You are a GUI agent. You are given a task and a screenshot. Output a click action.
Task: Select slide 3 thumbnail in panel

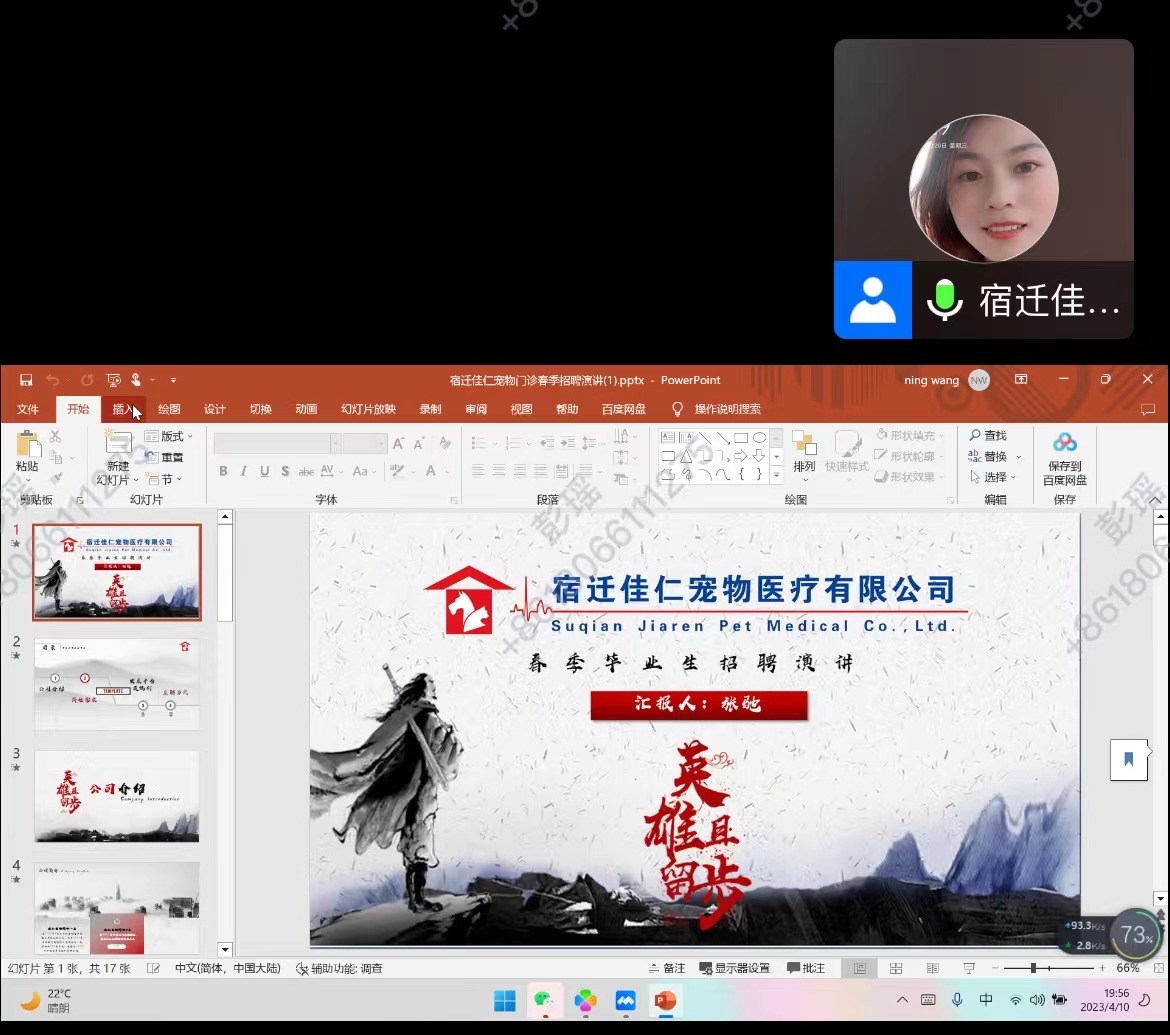[x=117, y=796]
